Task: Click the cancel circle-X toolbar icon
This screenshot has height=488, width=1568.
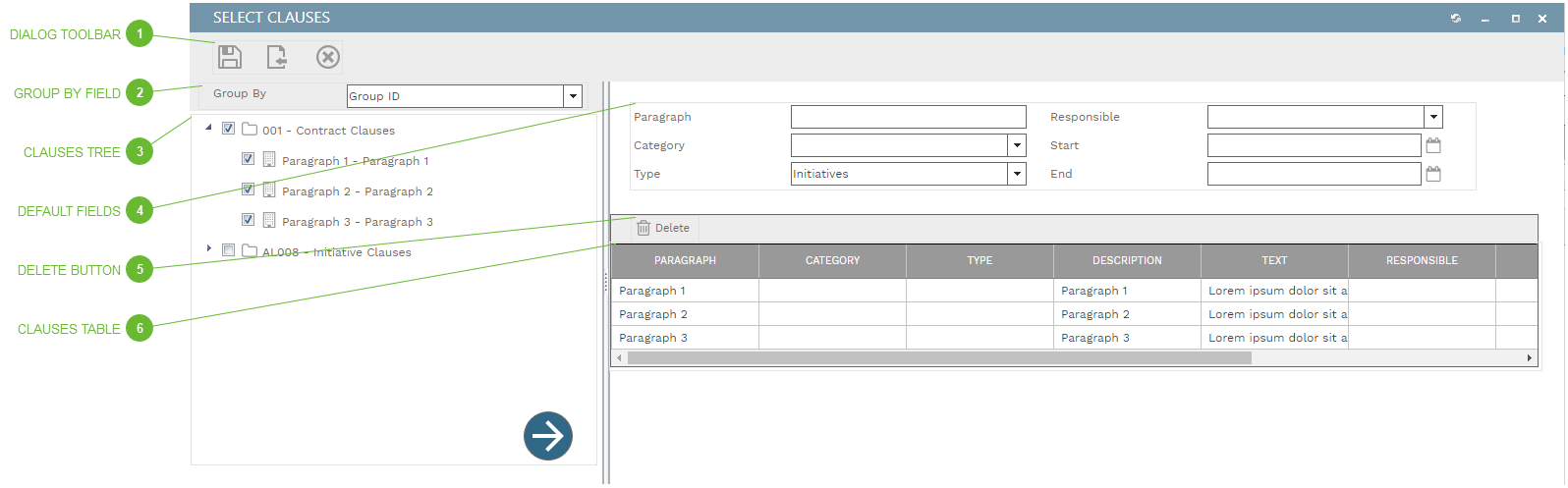Action: pyautogui.click(x=328, y=57)
